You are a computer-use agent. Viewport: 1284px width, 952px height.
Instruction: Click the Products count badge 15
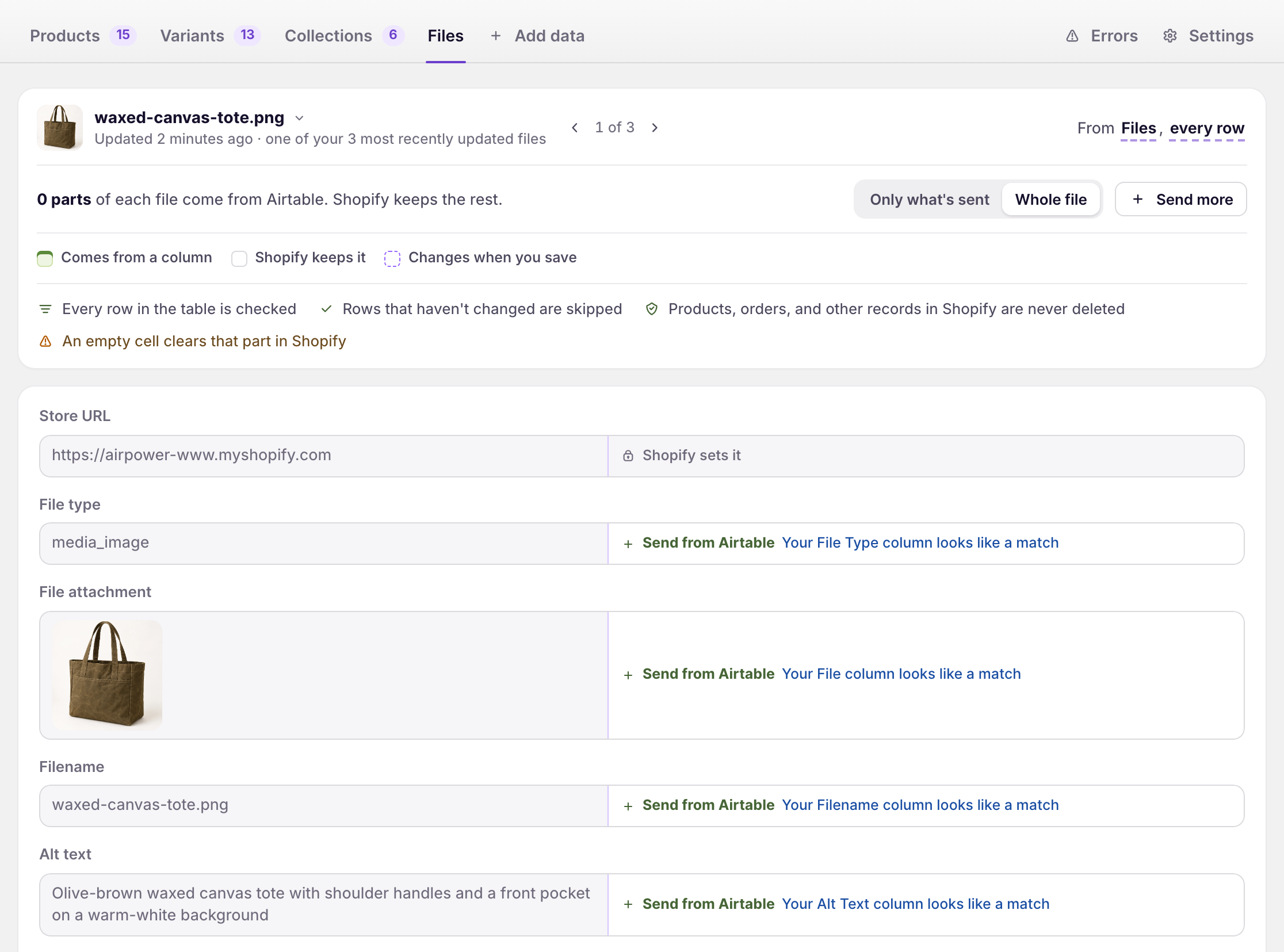pyautogui.click(x=123, y=35)
